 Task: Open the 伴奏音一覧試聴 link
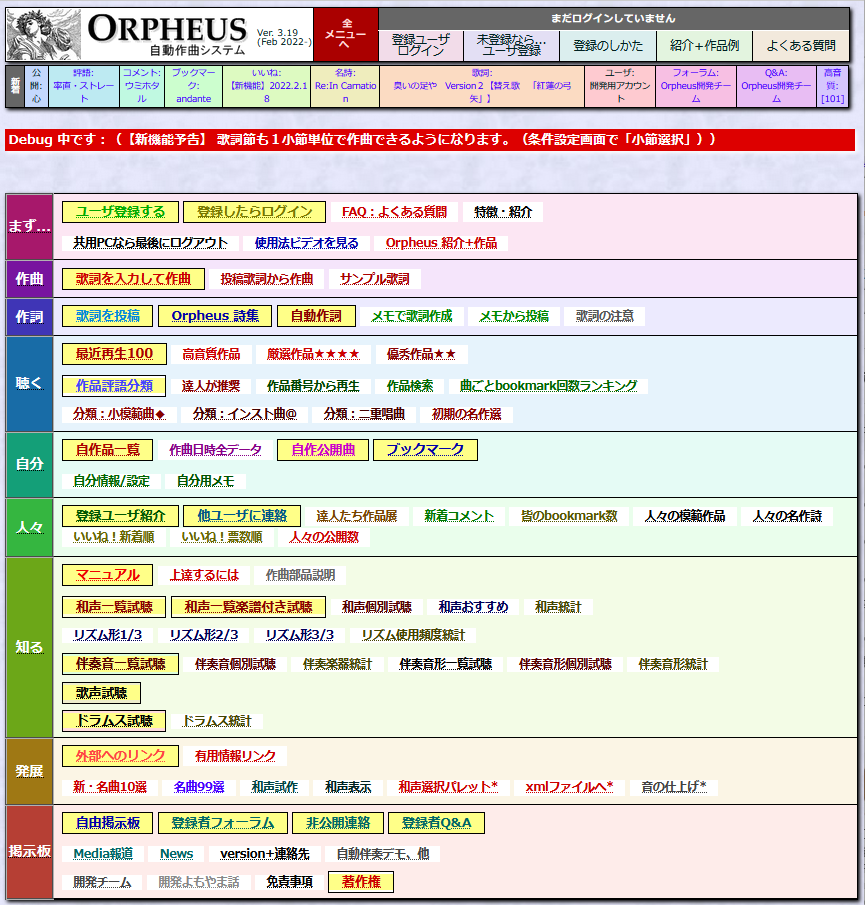click(121, 664)
